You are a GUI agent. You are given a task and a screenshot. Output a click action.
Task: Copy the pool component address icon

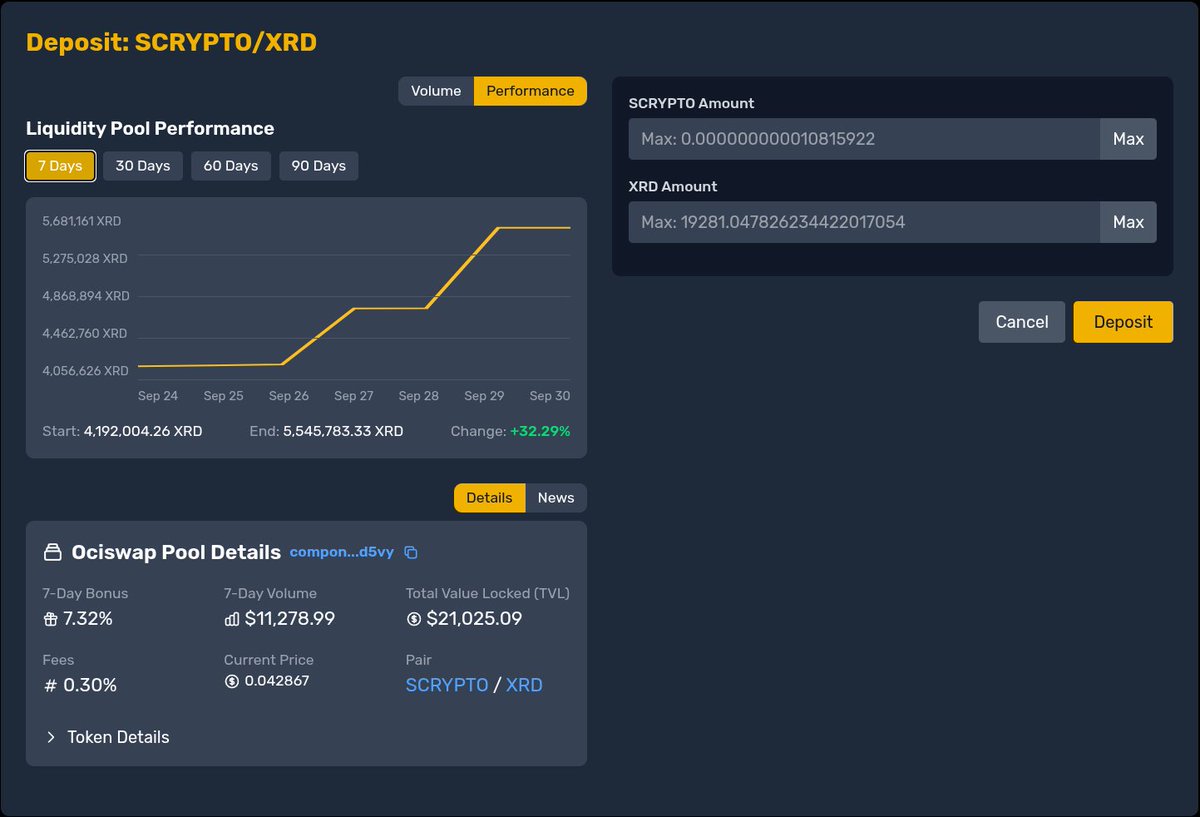(x=410, y=553)
